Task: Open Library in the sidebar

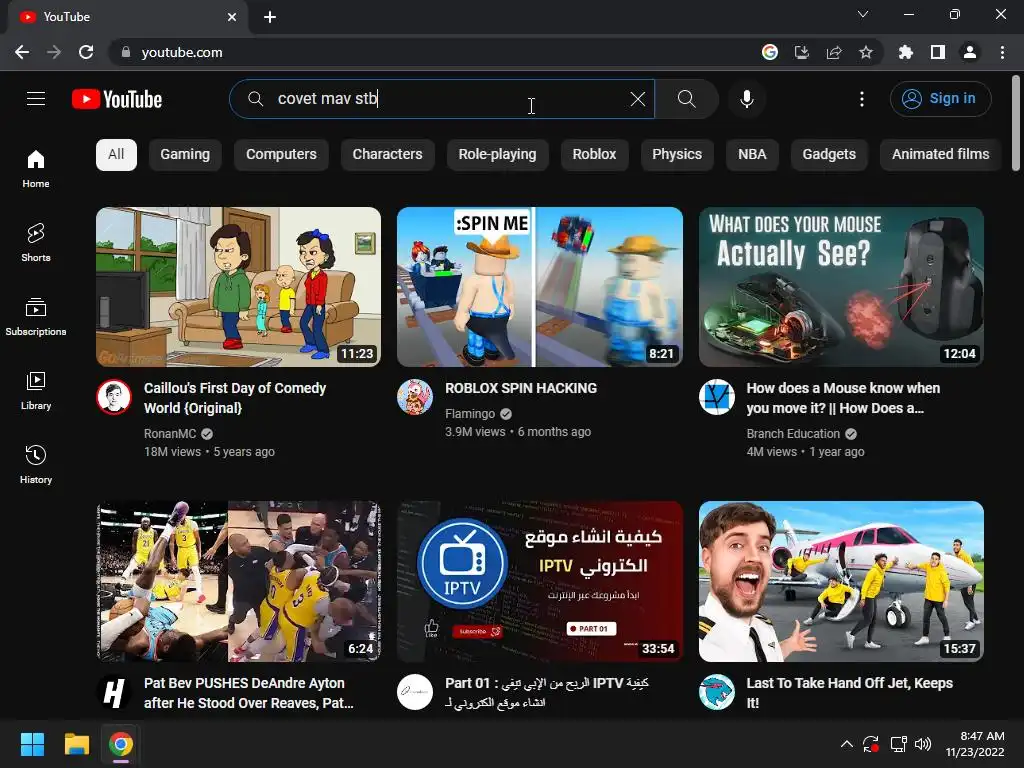Action: click(x=36, y=391)
